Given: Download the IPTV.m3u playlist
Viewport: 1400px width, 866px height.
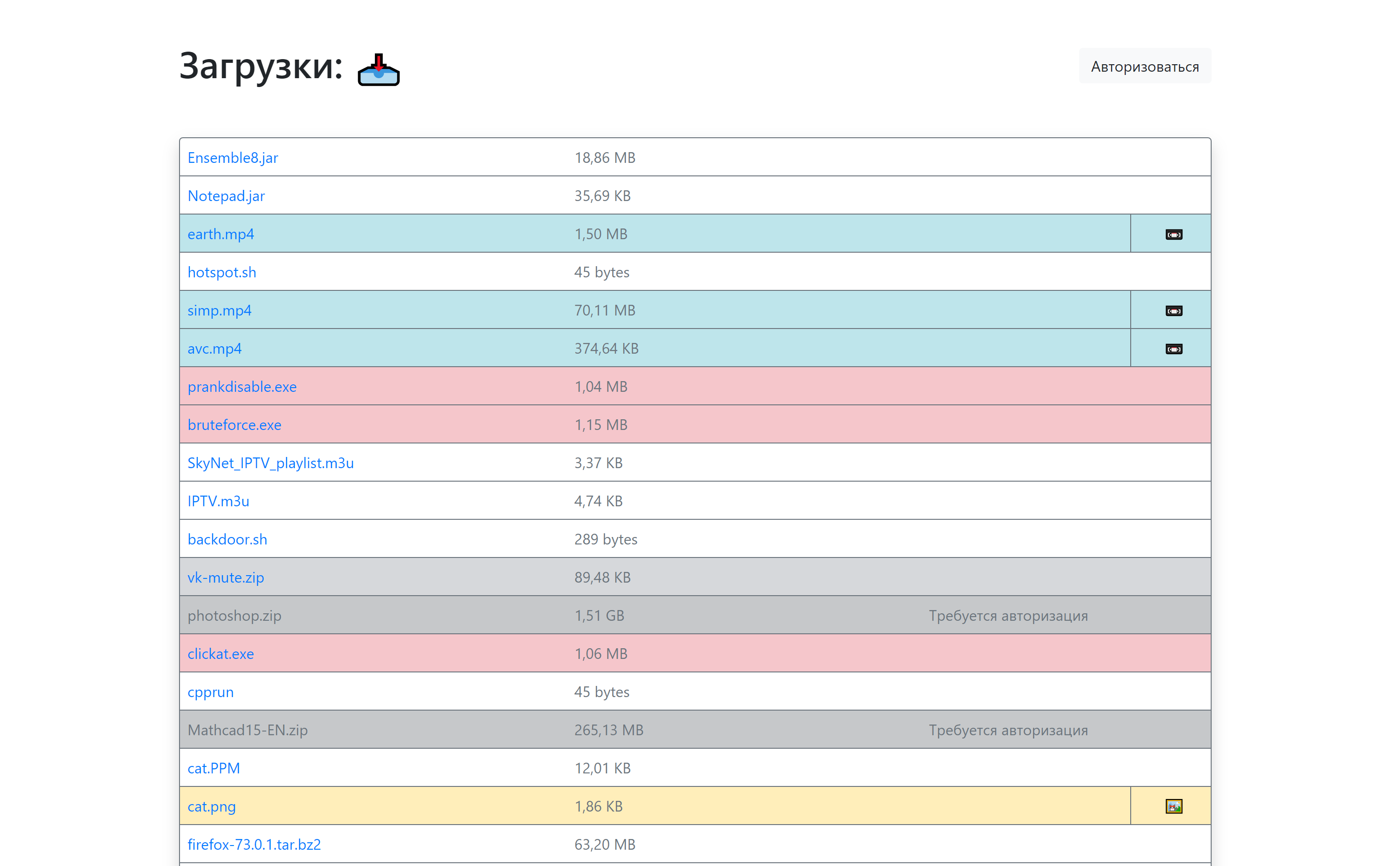Looking at the screenshot, I should [x=218, y=501].
